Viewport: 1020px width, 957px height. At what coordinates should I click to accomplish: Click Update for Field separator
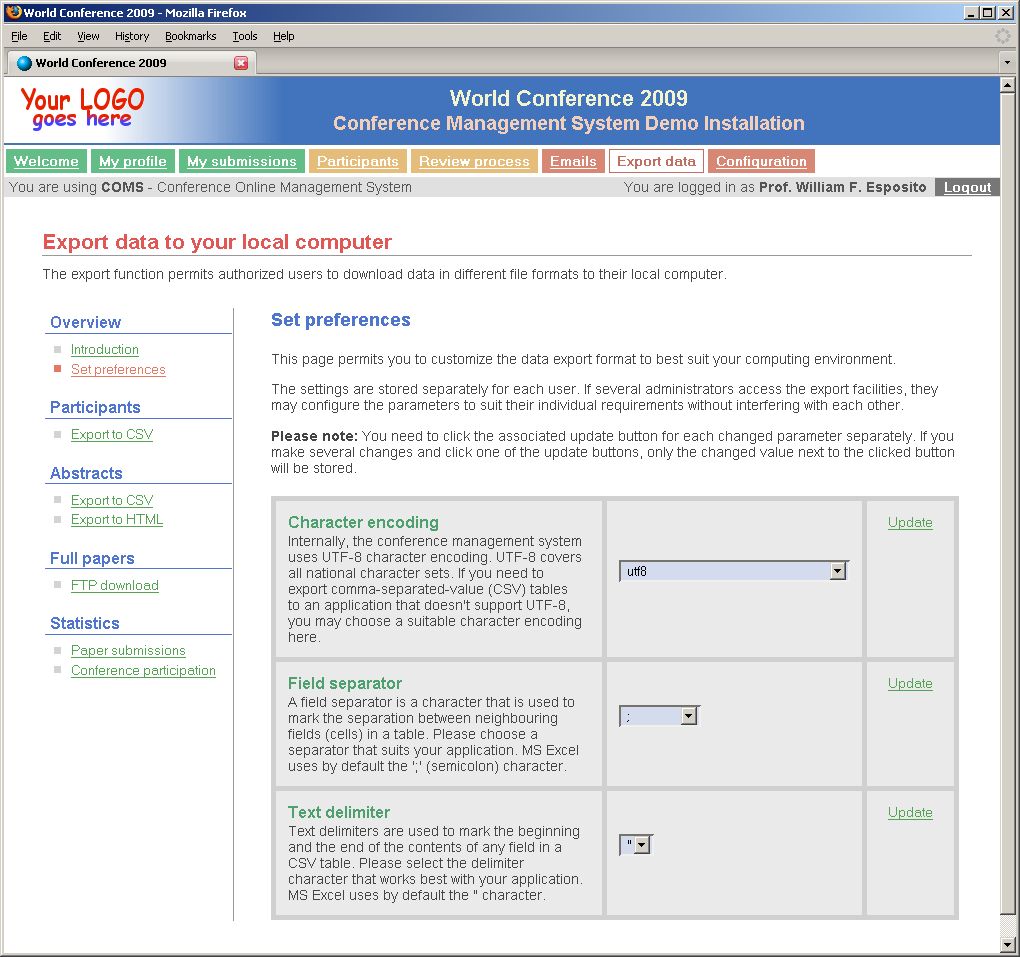tap(910, 684)
